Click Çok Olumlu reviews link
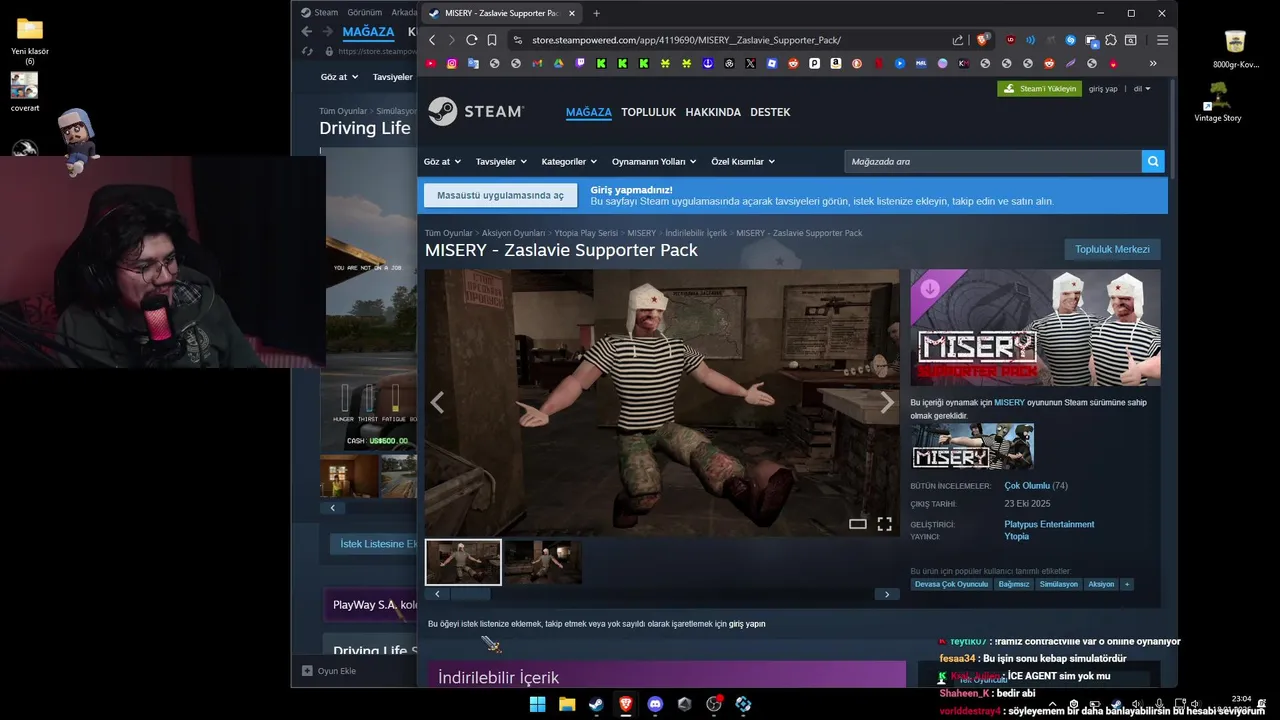The width and height of the screenshot is (1280, 720). 1027,486
